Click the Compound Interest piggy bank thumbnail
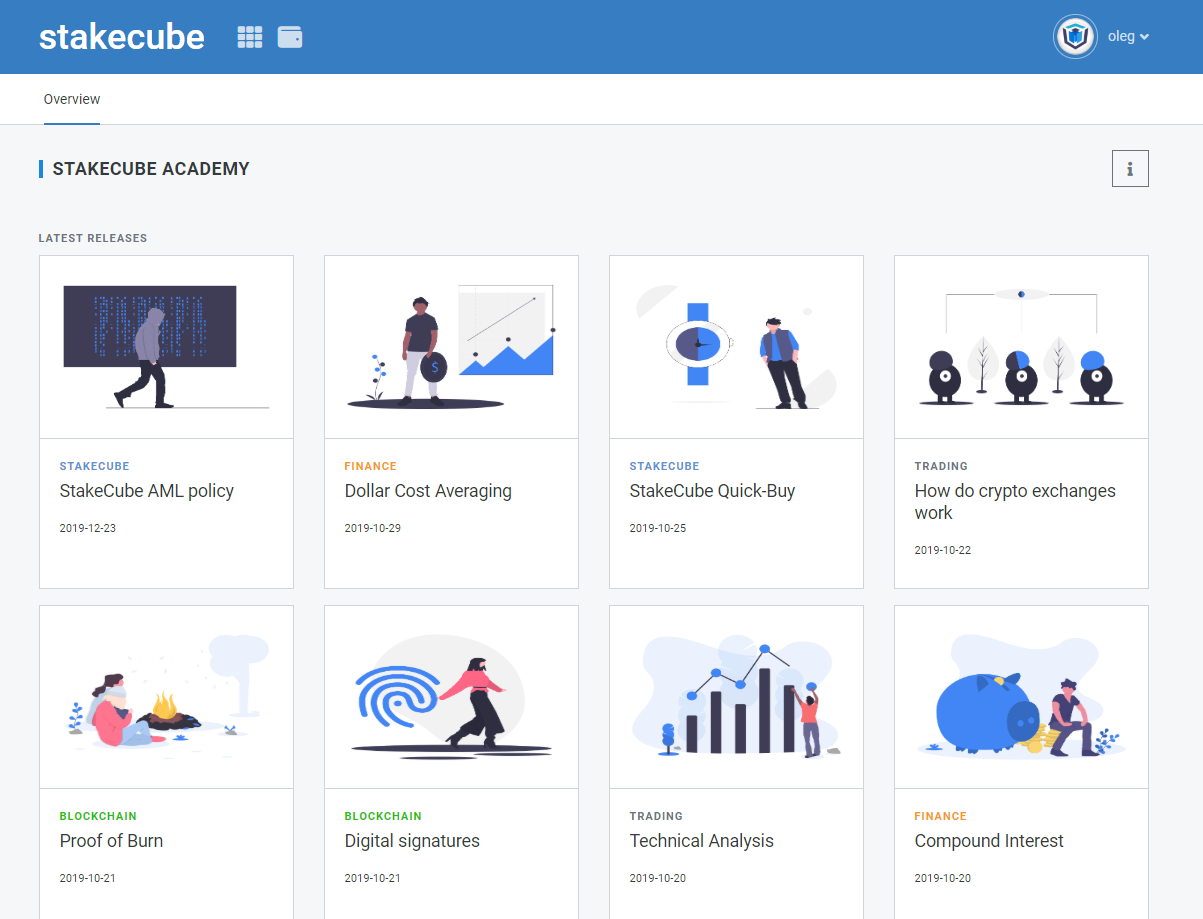The height and width of the screenshot is (919, 1203). 1021,697
